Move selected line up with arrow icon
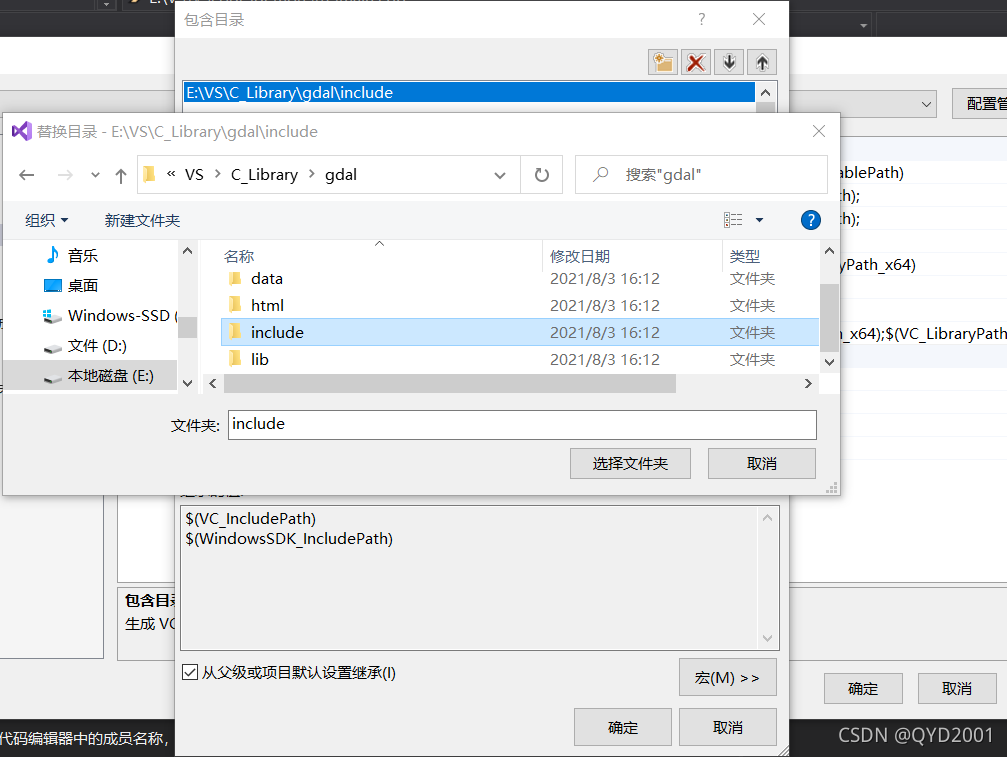This screenshot has height=757, width=1007. tap(762, 62)
